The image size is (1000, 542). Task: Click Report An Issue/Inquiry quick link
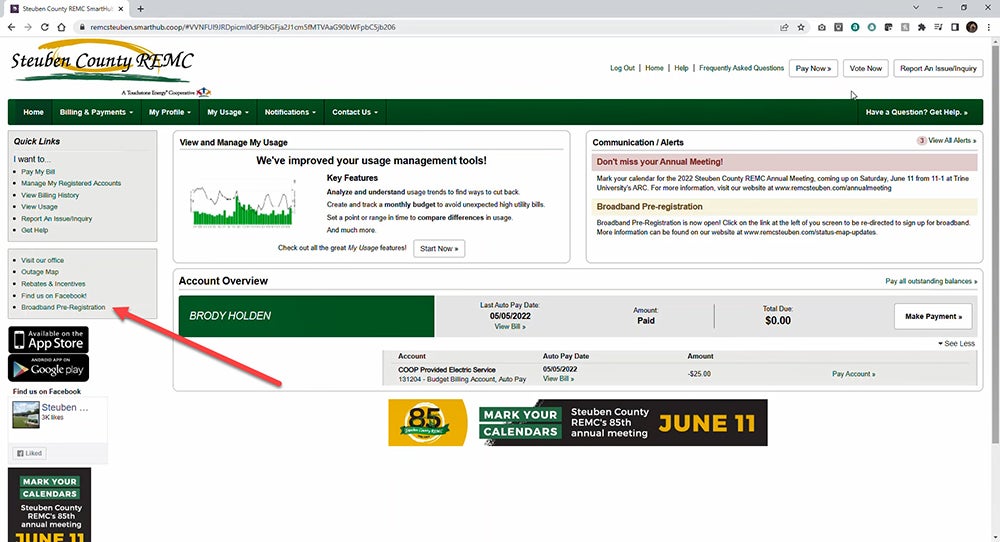point(57,219)
